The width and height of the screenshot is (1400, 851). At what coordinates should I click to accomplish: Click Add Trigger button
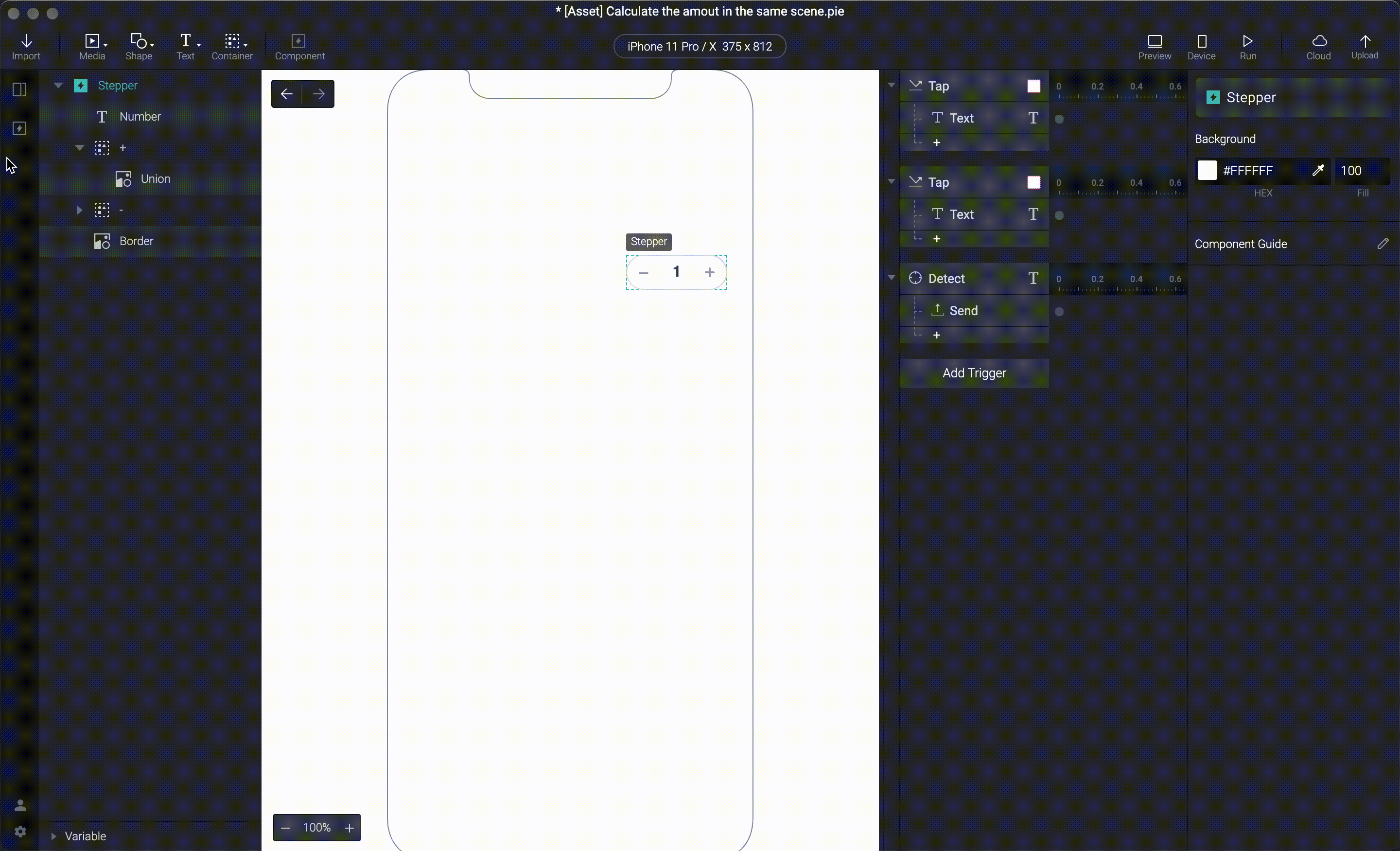click(x=974, y=373)
